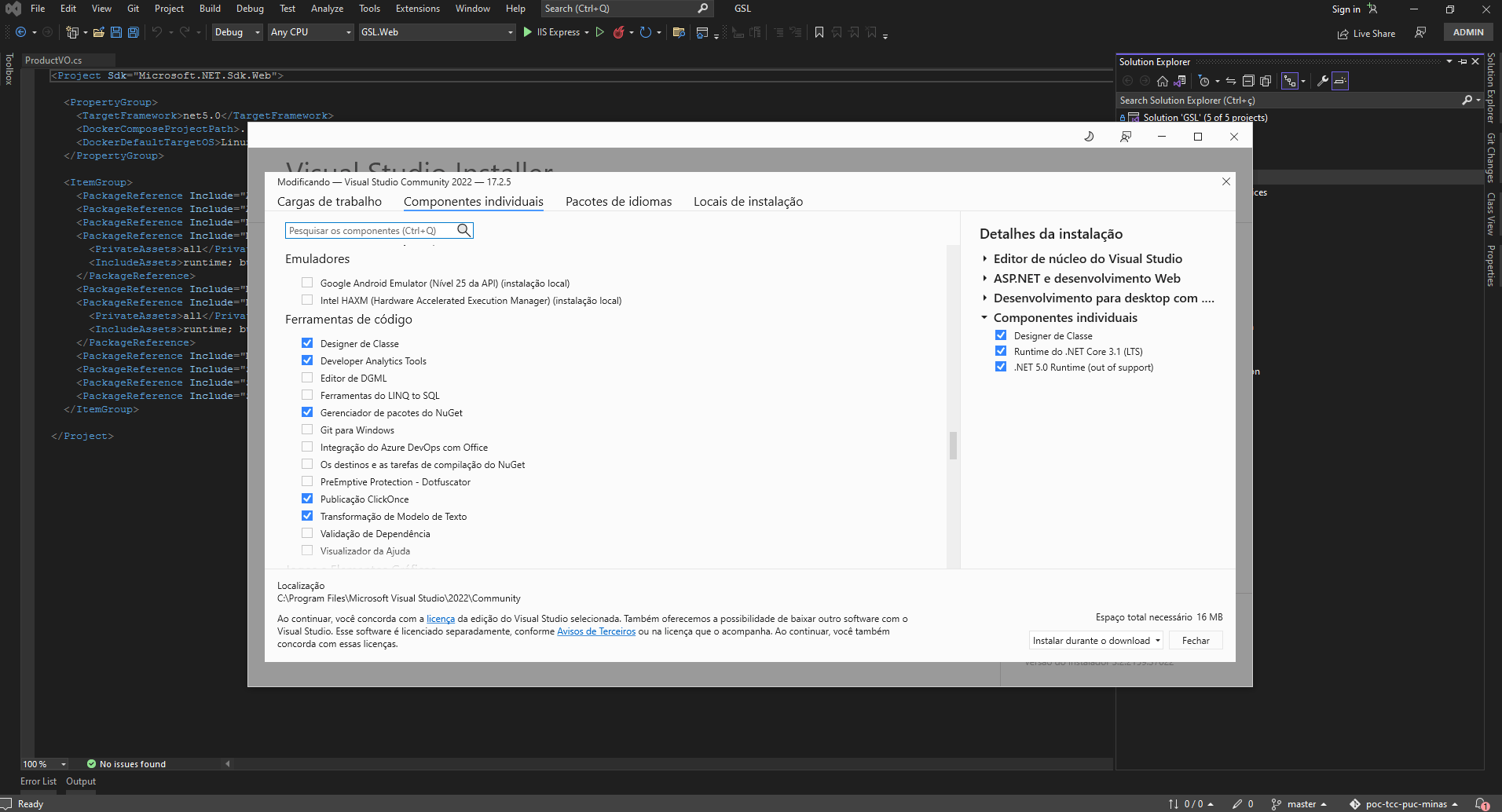Expand ASP.NET e desenvolvimento Web details

click(985, 278)
